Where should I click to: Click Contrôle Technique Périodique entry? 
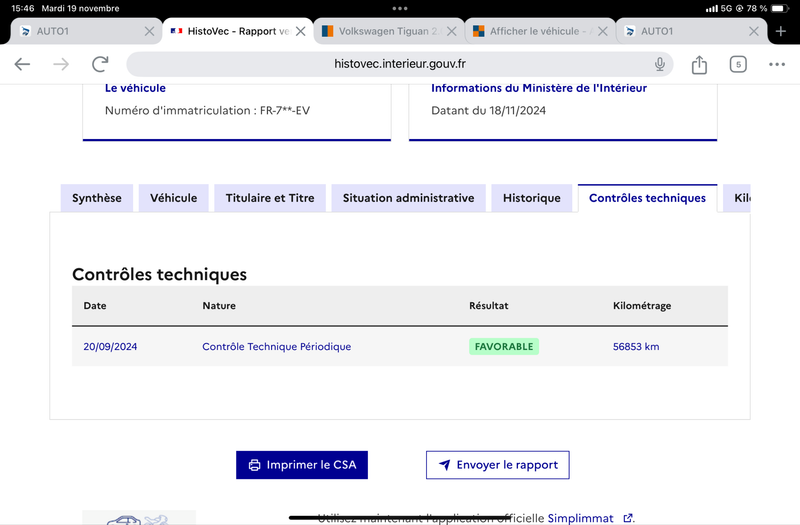277,346
